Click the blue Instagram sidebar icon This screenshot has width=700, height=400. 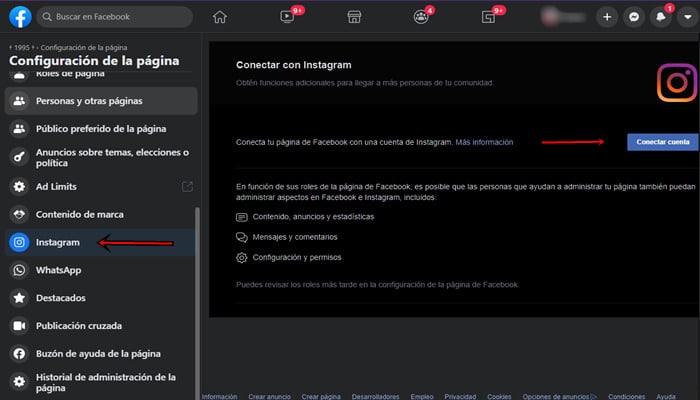click(19, 242)
